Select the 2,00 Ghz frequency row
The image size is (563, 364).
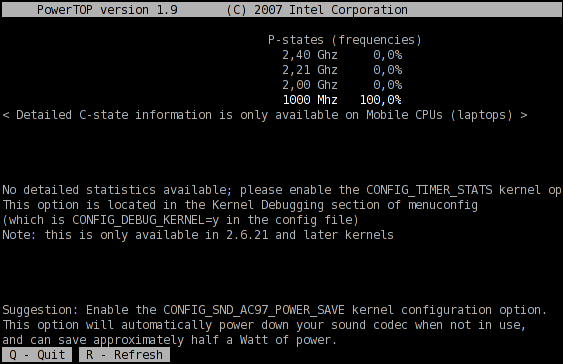pyautogui.click(x=342, y=85)
